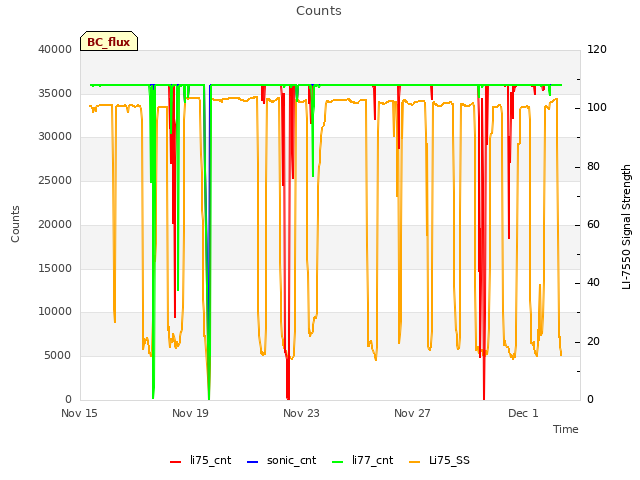This screenshot has width=640, height=480.
Task: Click the Nov 23 x-axis label
Action: pos(301,413)
